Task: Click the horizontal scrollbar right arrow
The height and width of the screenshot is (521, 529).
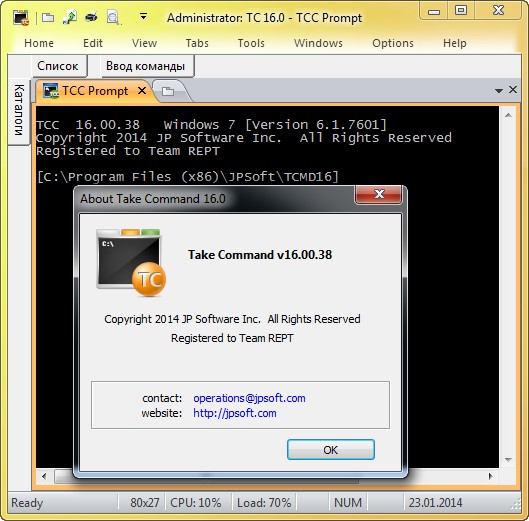Action: (490, 476)
